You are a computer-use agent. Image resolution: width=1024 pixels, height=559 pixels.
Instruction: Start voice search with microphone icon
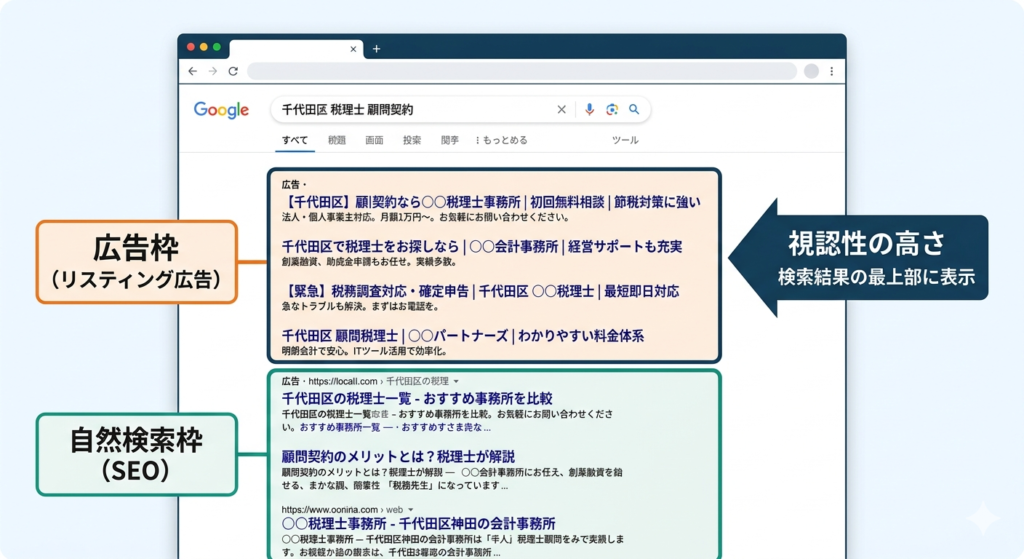(589, 110)
